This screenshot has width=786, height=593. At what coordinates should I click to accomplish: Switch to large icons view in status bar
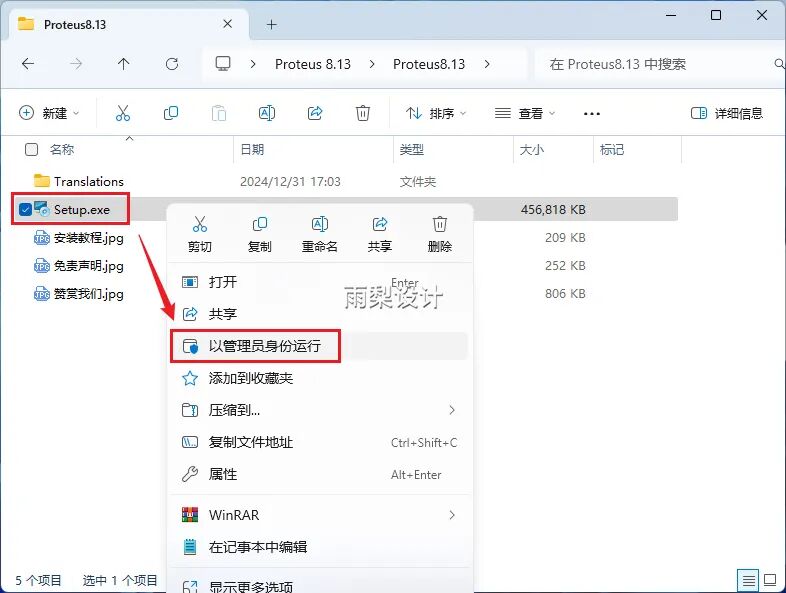point(770,580)
